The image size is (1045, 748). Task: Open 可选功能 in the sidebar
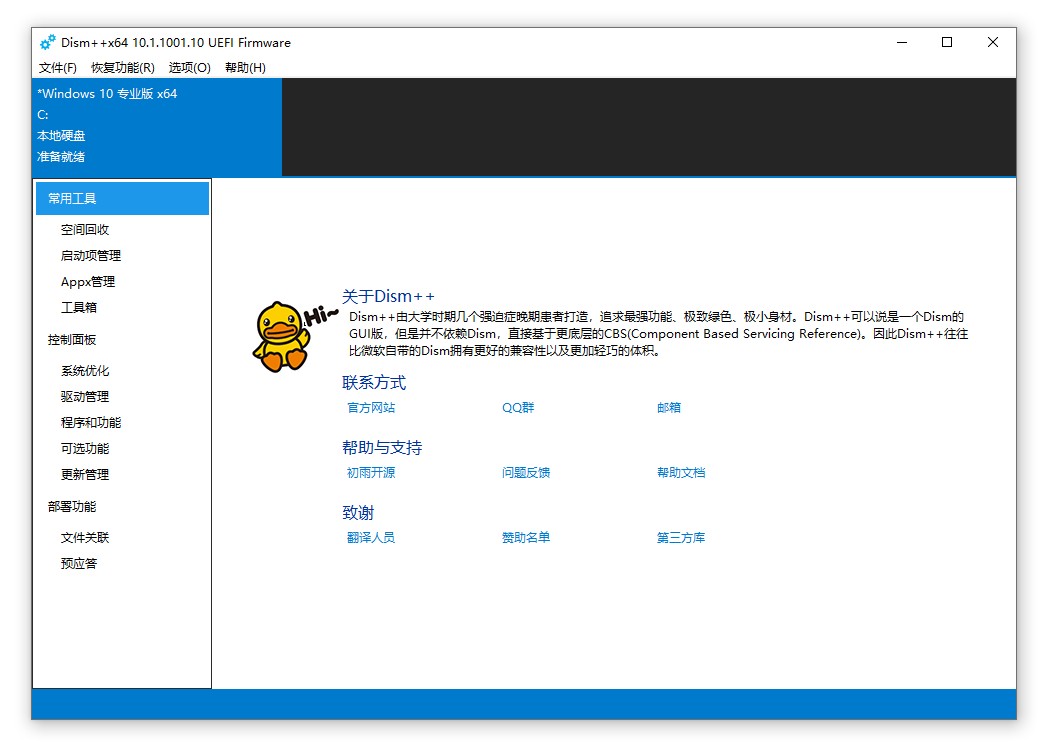(x=85, y=449)
